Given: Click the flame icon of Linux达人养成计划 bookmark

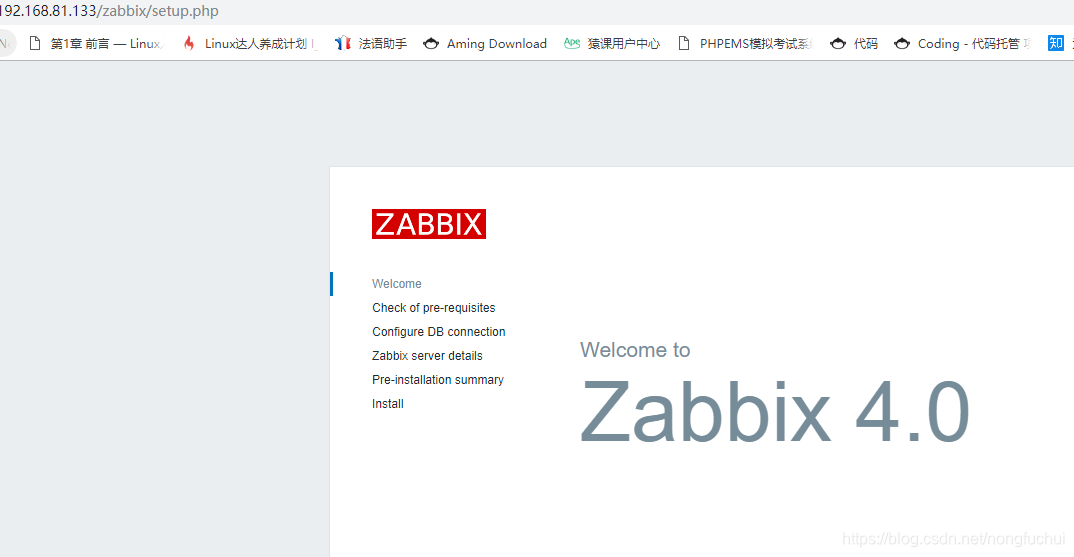Looking at the screenshot, I should point(189,44).
